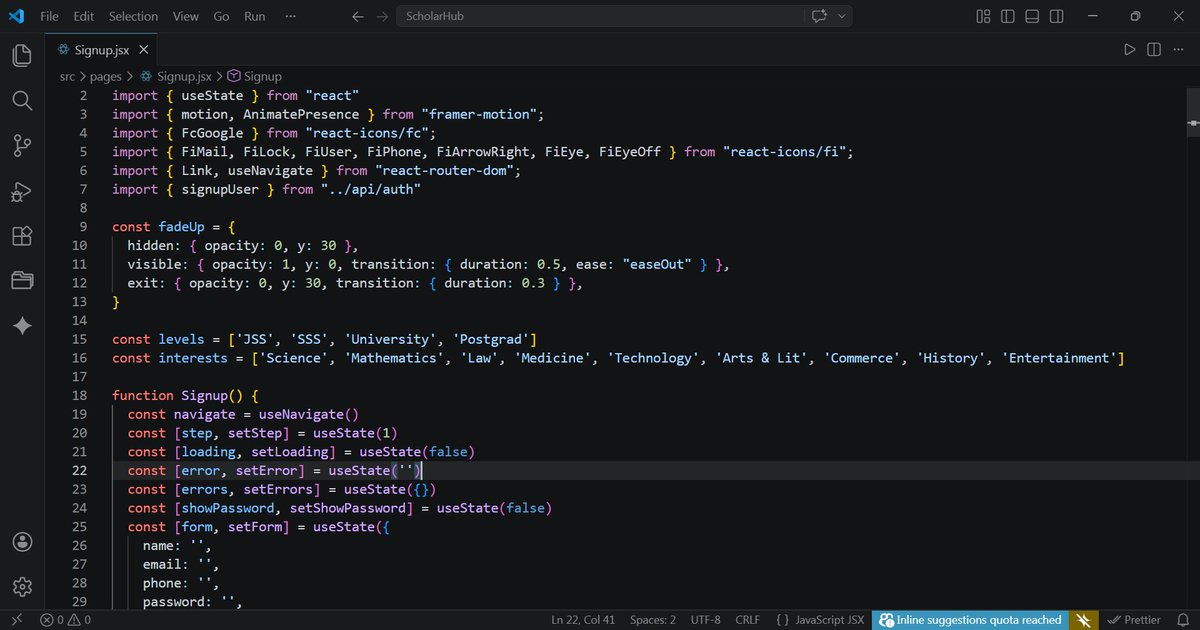The height and width of the screenshot is (630, 1200).
Task: Select Signup.jsx in the breadcrumb
Action: (176, 76)
